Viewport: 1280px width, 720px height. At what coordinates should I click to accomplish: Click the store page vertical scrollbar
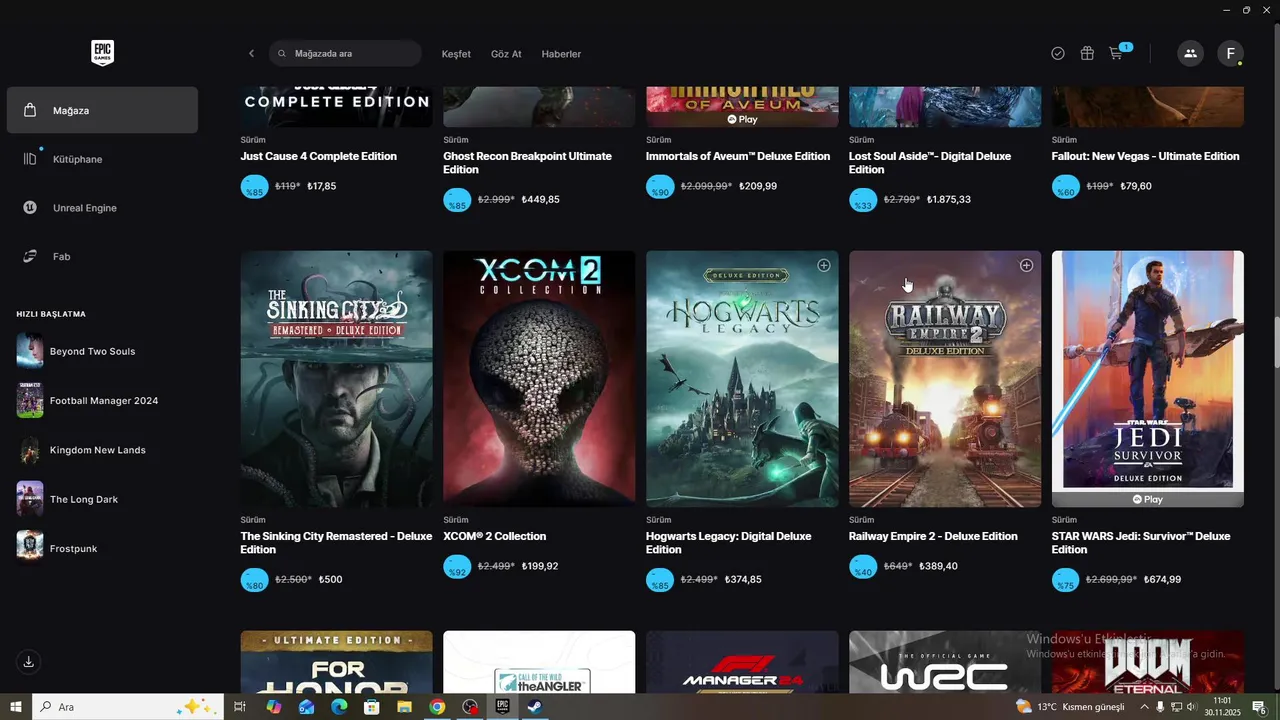click(x=1275, y=345)
